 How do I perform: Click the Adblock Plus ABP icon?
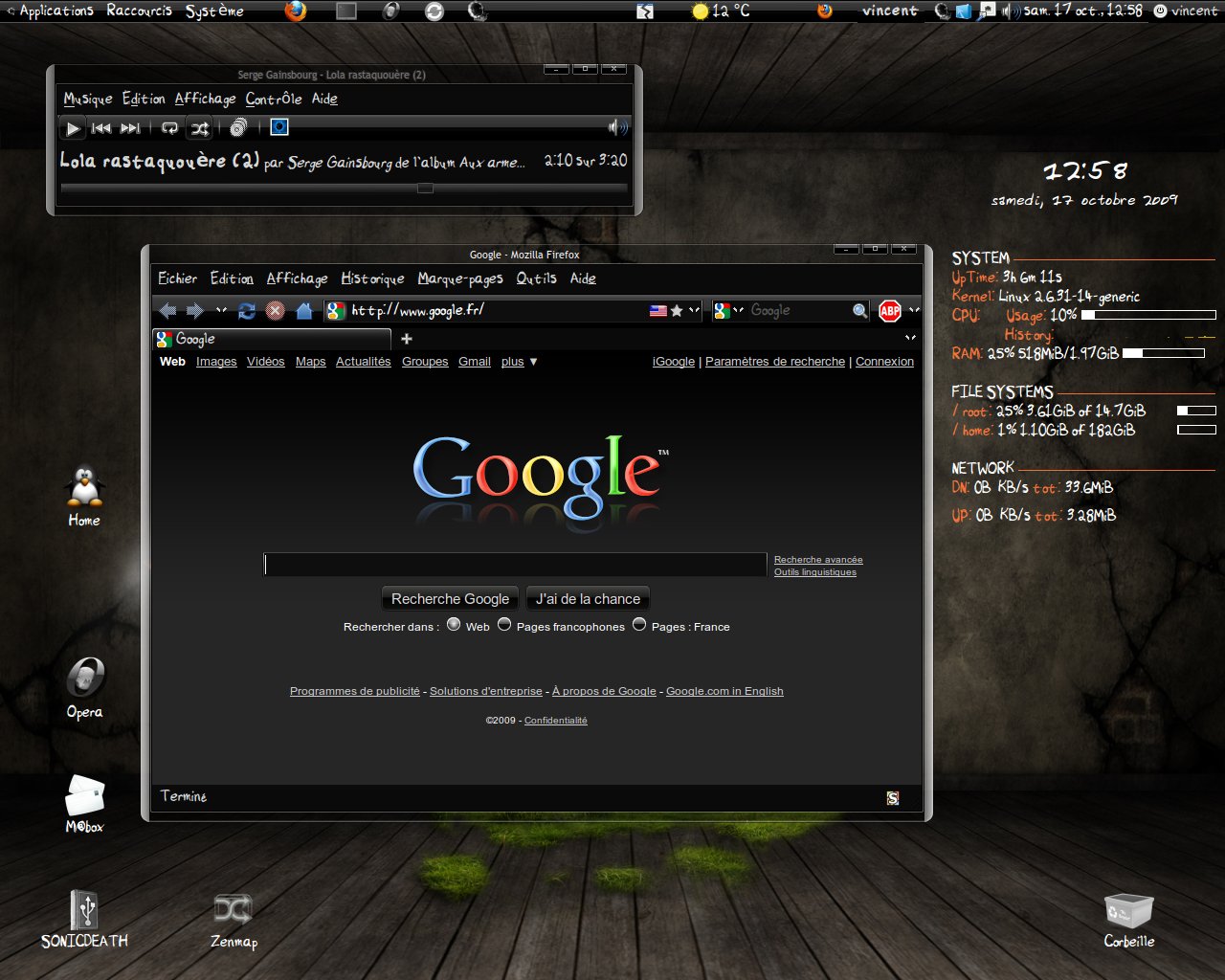coord(890,310)
